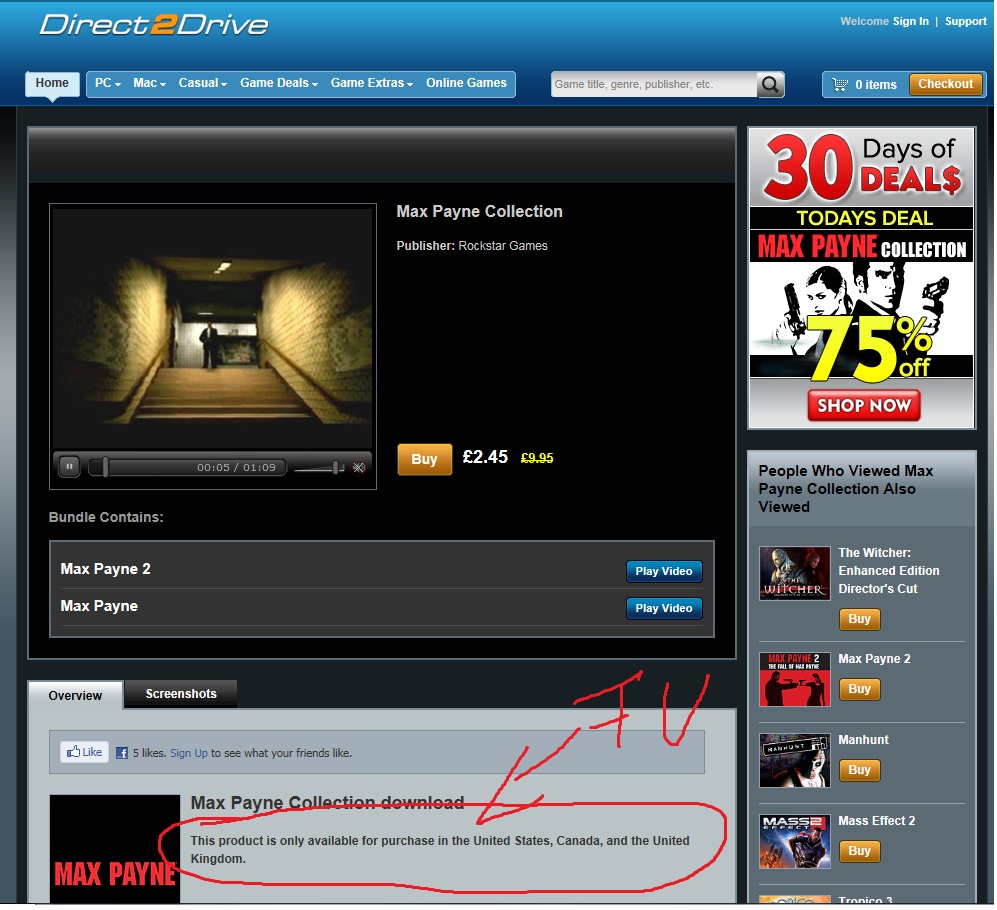Buy The Witcher Enhanced Edition
The image size is (997, 910).
click(859, 619)
